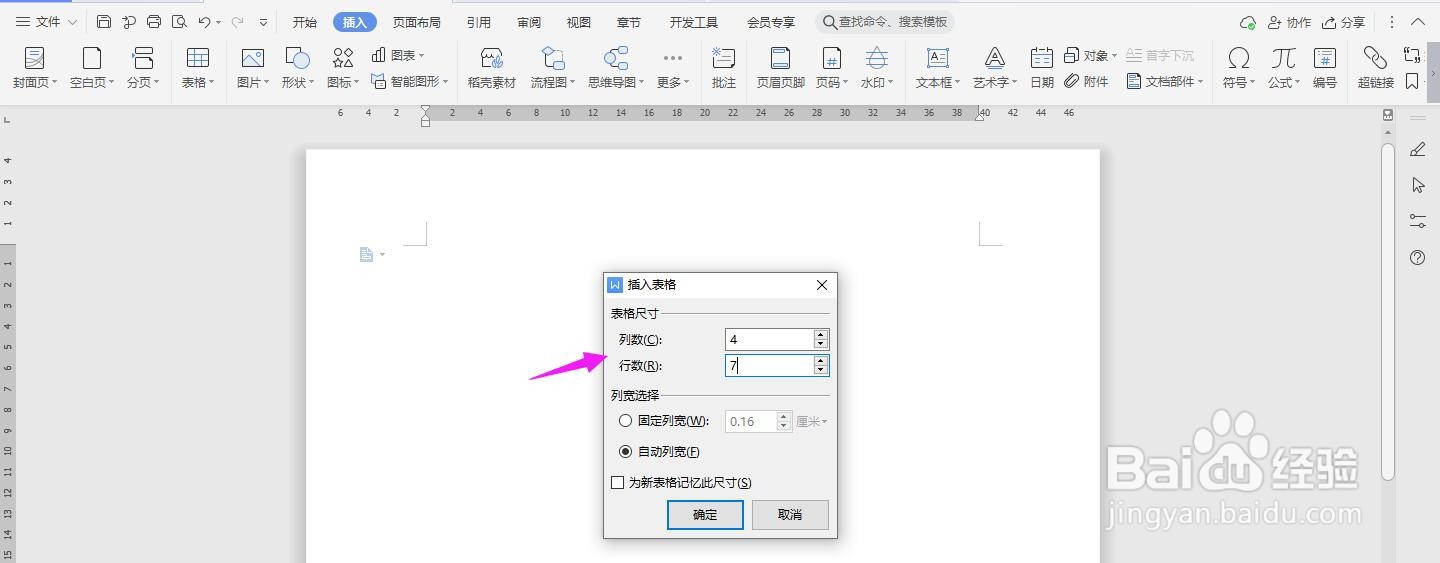Select auto column width (自动列宽) radio

point(626,451)
